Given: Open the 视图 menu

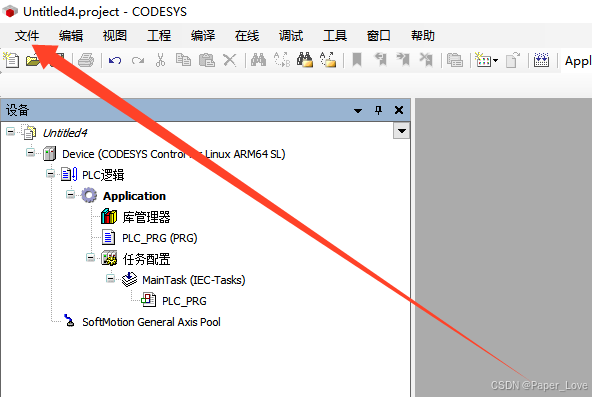Looking at the screenshot, I should click(115, 36).
